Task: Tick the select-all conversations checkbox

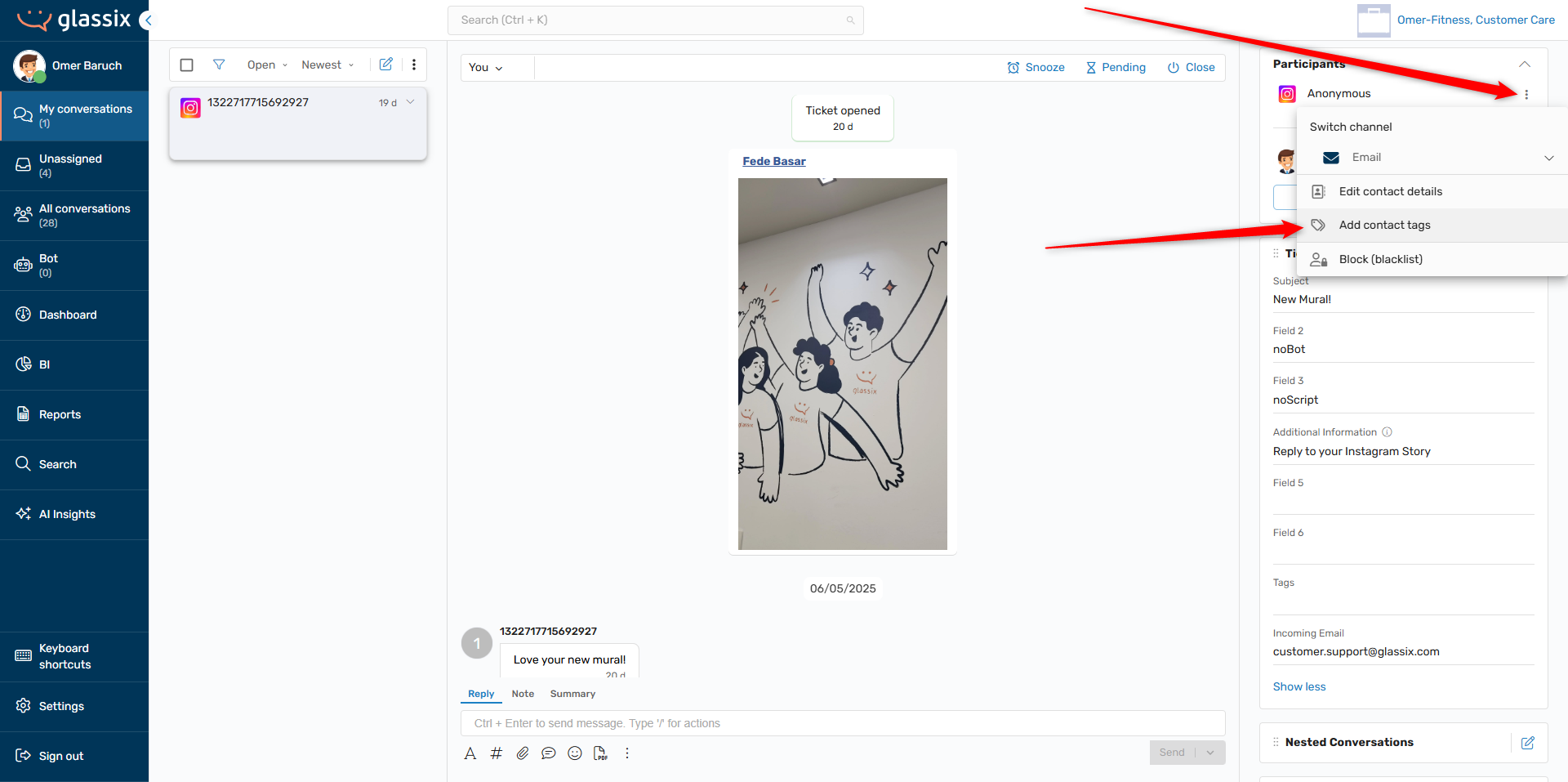Action: (186, 65)
